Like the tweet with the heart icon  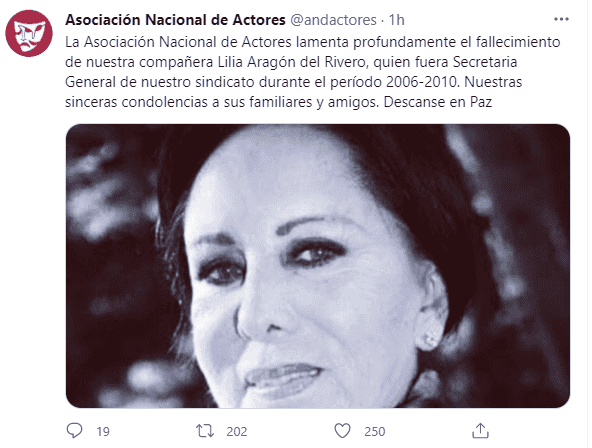pos(342,431)
